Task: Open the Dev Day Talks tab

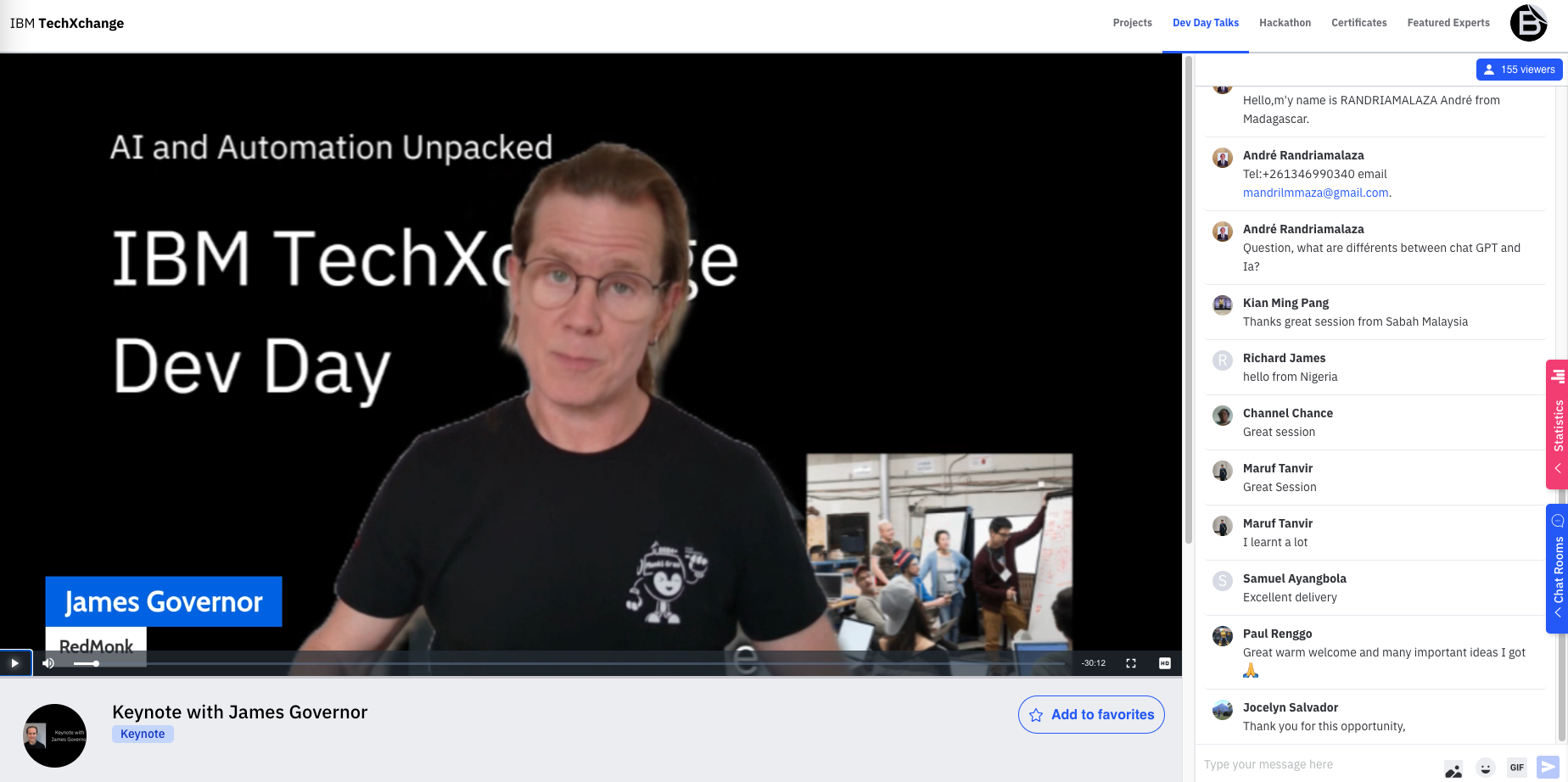Action: 1206,23
